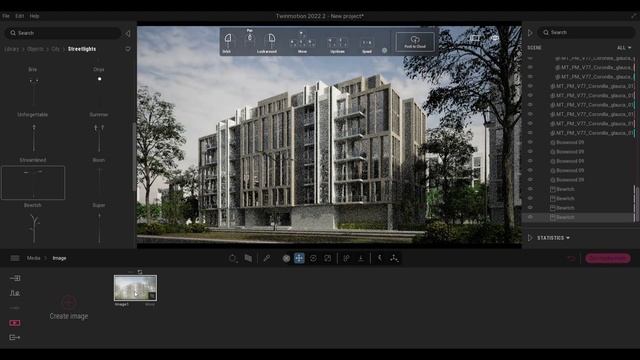Select the Scale tool
The image size is (640, 360).
328,258
